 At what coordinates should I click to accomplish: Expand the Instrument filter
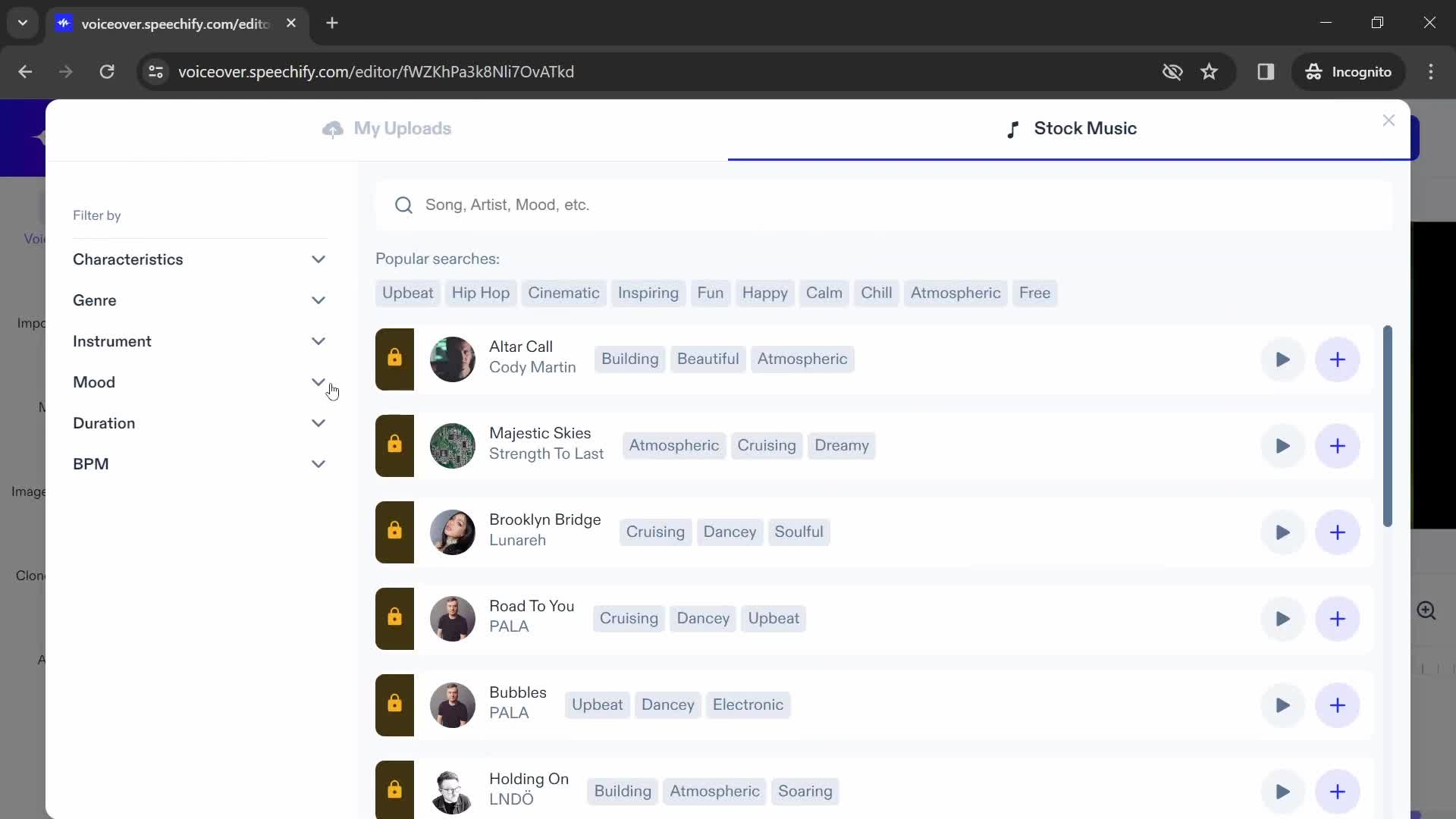point(318,341)
